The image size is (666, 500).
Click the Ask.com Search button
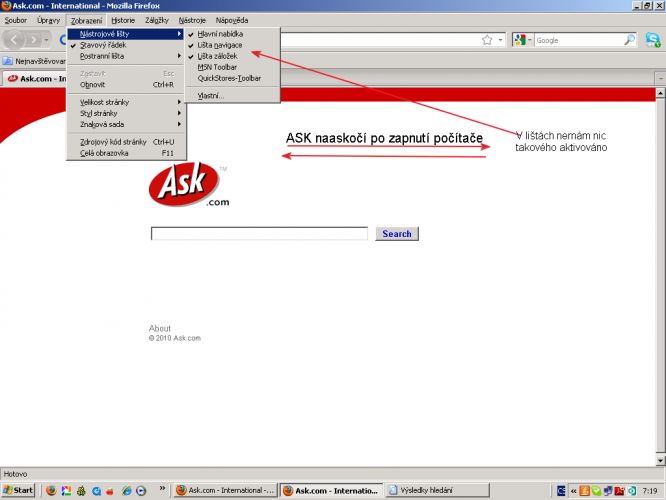(397, 234)
